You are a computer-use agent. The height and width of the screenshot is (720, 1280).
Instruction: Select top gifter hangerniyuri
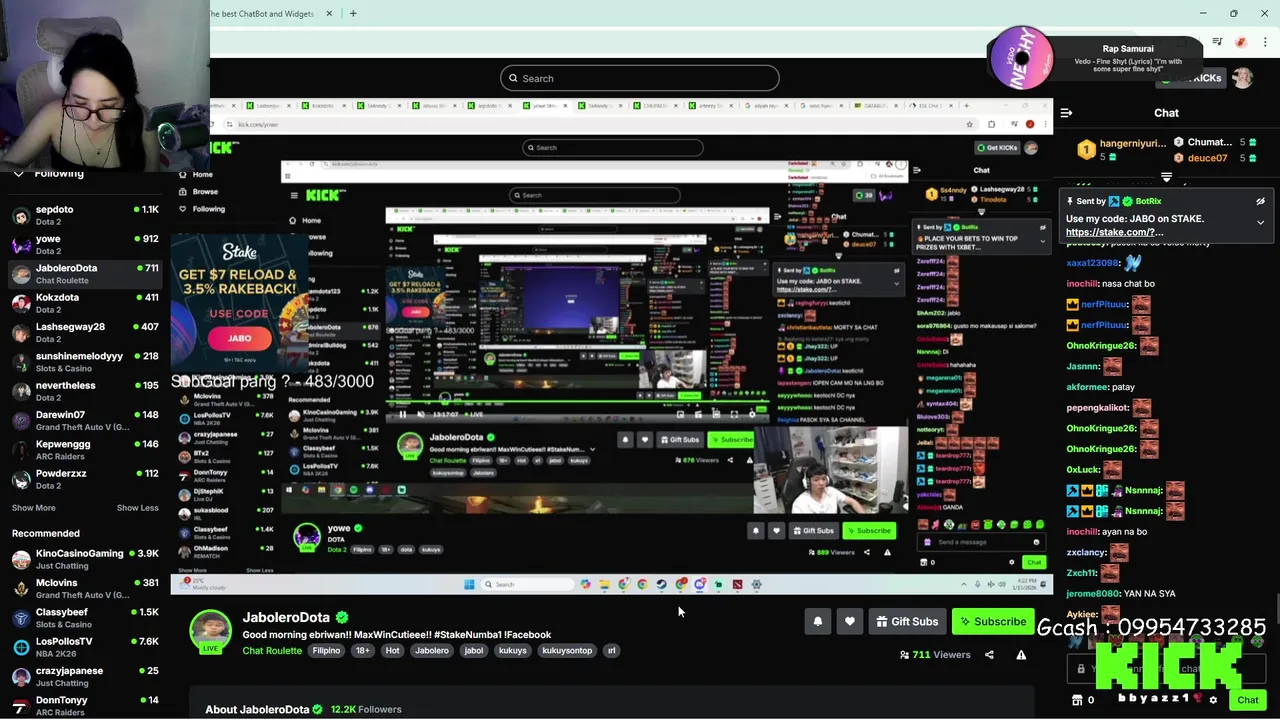(x=1124, y=150)
